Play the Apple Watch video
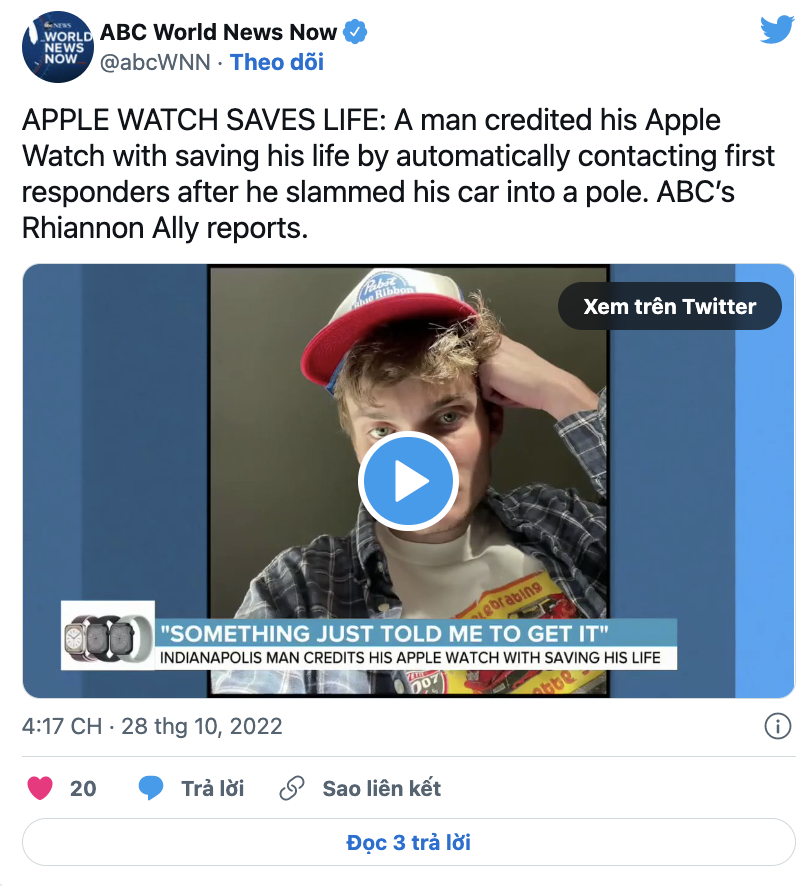810x886 pixels. [x=407, y=482]
